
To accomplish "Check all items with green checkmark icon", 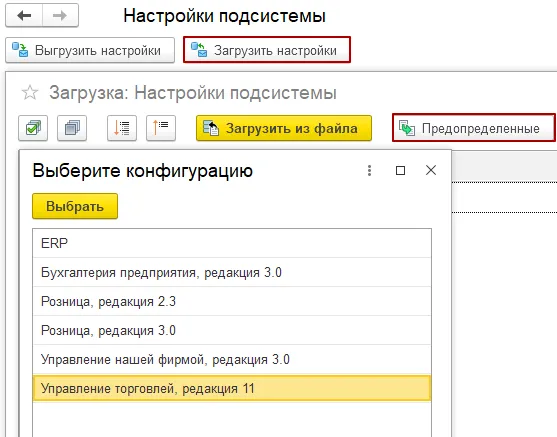I will (x=33, y=128).
